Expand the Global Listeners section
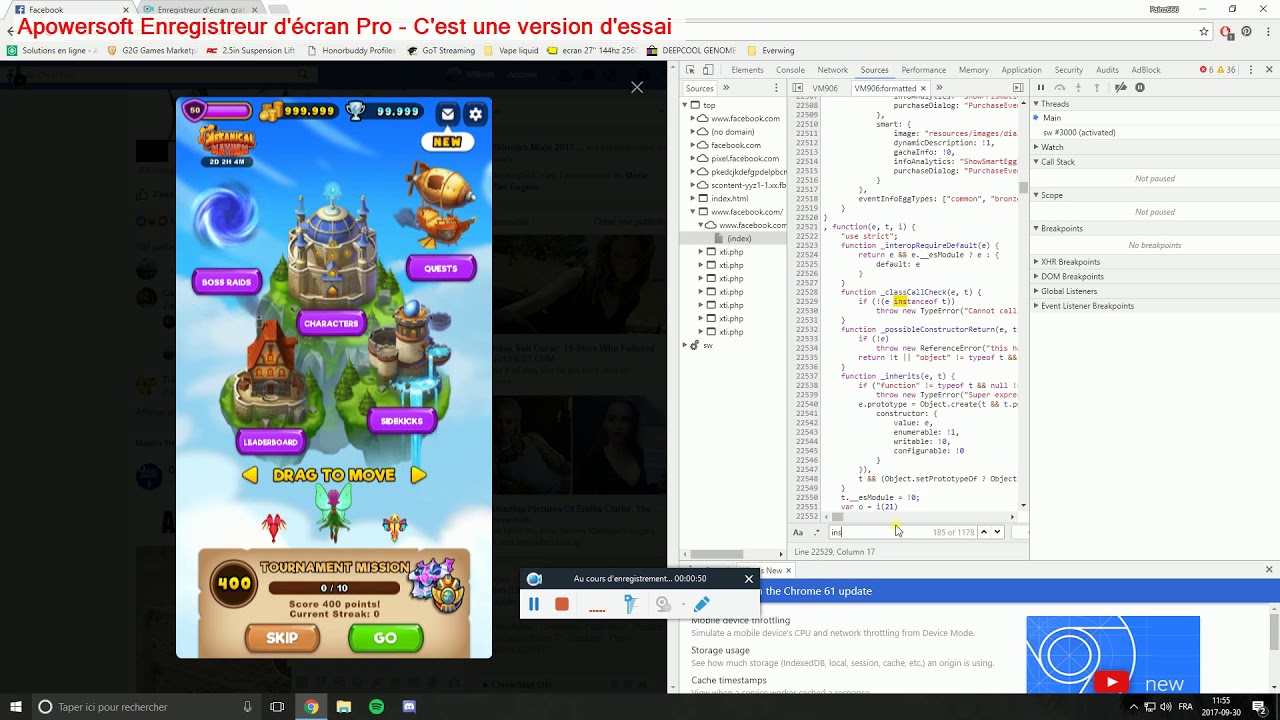Viewport: 1280px width, 720px height. pos(1153,291)
